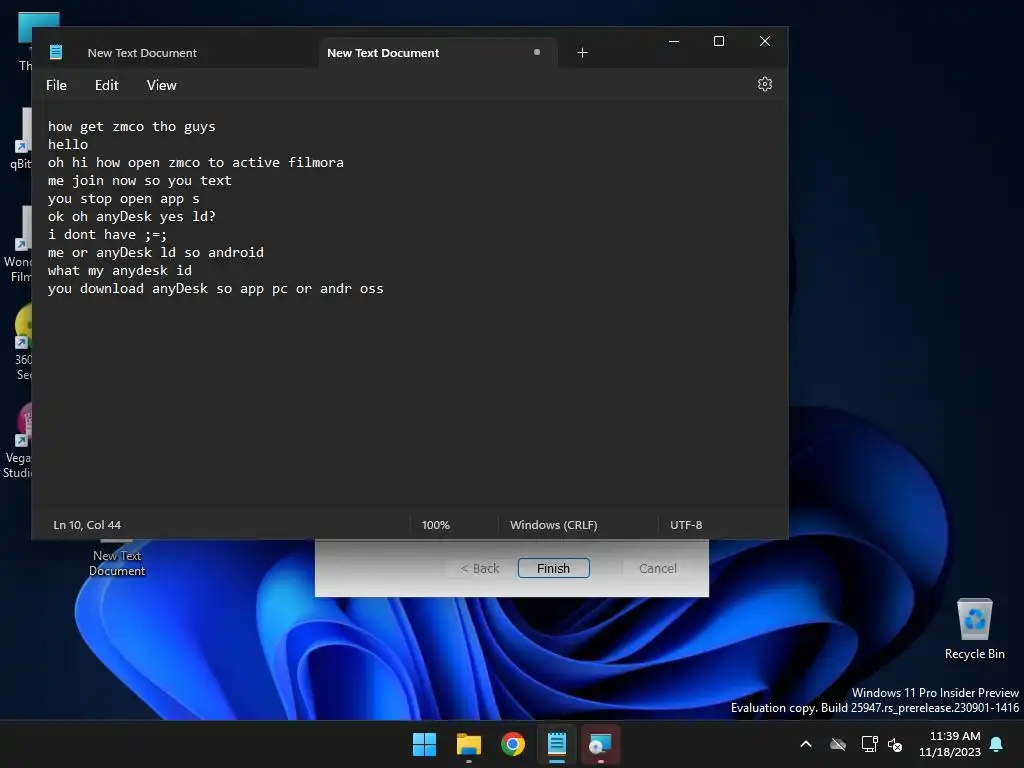Screen dimensions: 1024x768
Task: Select the Vegas Studio desktop shortcut
Action: point(17,440)
